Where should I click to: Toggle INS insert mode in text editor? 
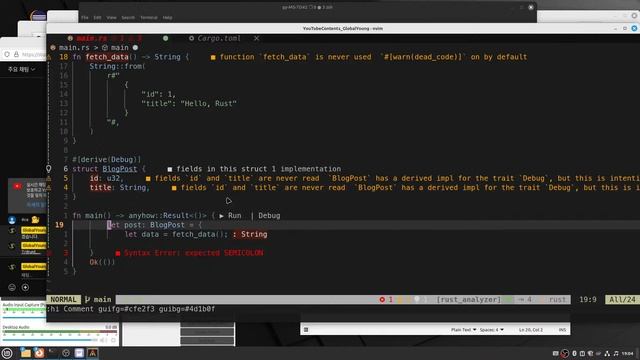point(562,330)
